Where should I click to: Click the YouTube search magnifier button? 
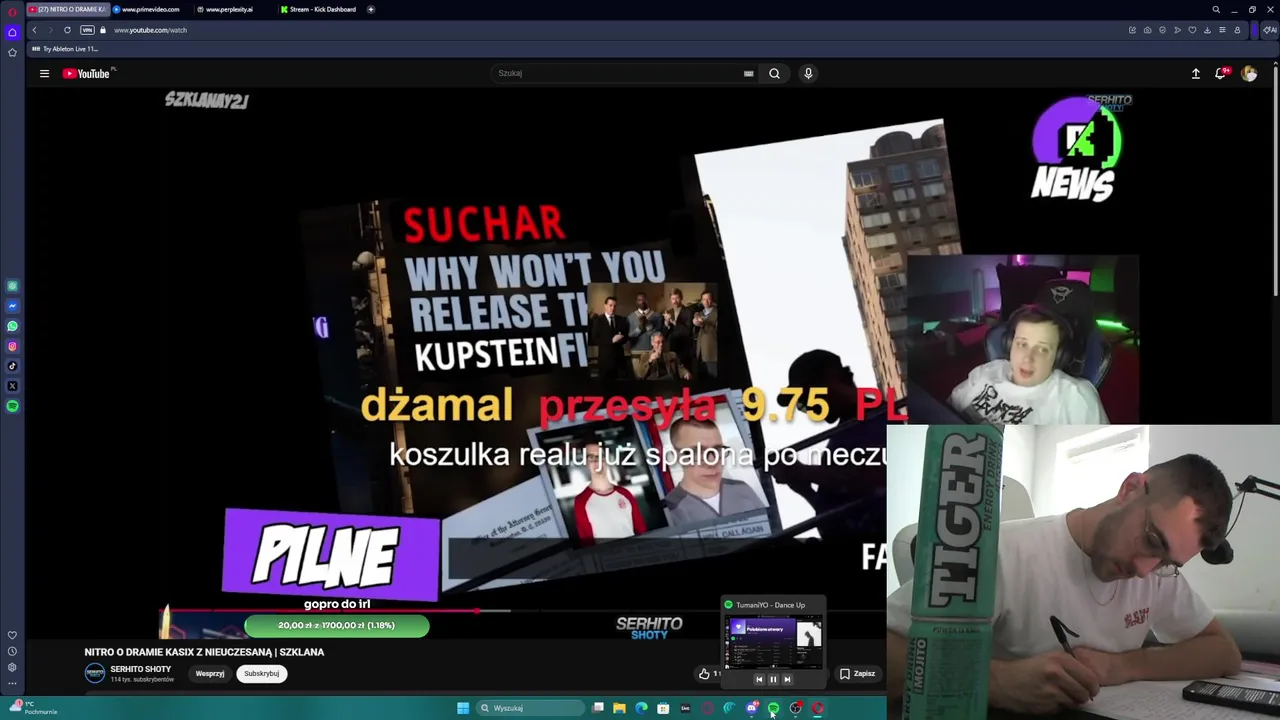pos(774,73)
